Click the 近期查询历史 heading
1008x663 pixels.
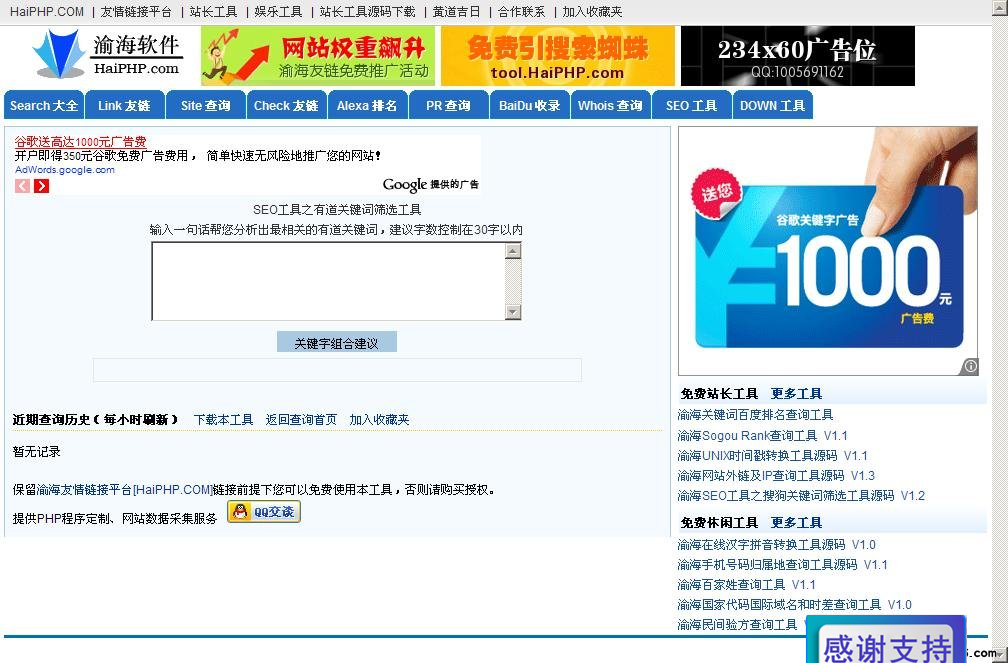tap(95, 419)
